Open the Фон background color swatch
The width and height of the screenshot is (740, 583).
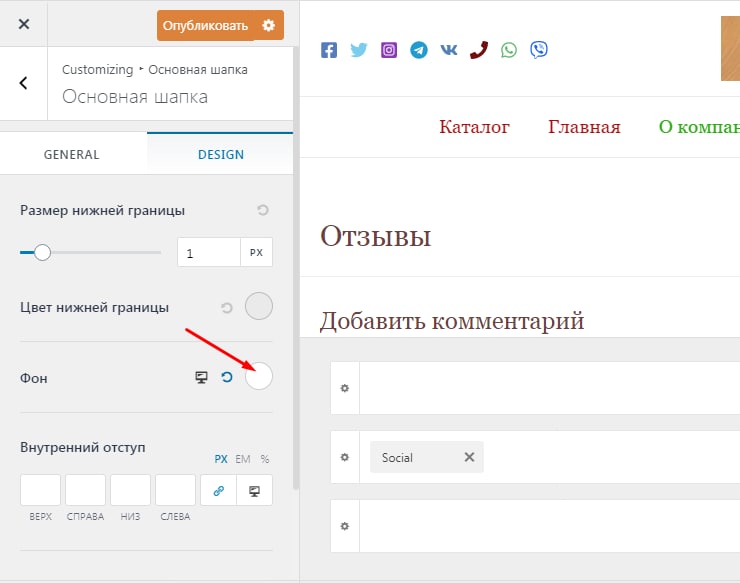pyautogui.click(x=259, y=376)
